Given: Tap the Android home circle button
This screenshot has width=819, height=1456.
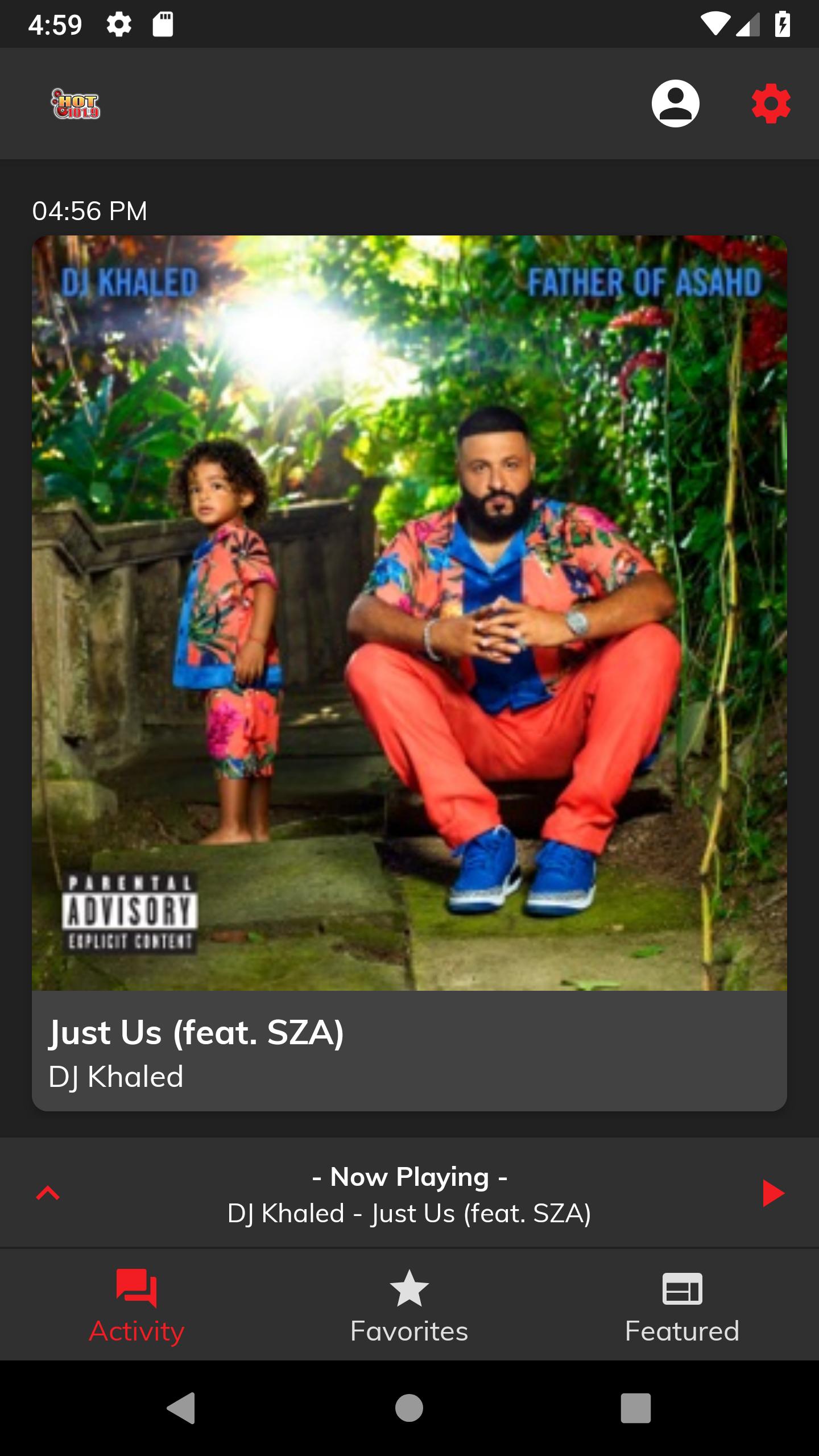Looking at the screenshot, I should click(x=409, y=1408).
